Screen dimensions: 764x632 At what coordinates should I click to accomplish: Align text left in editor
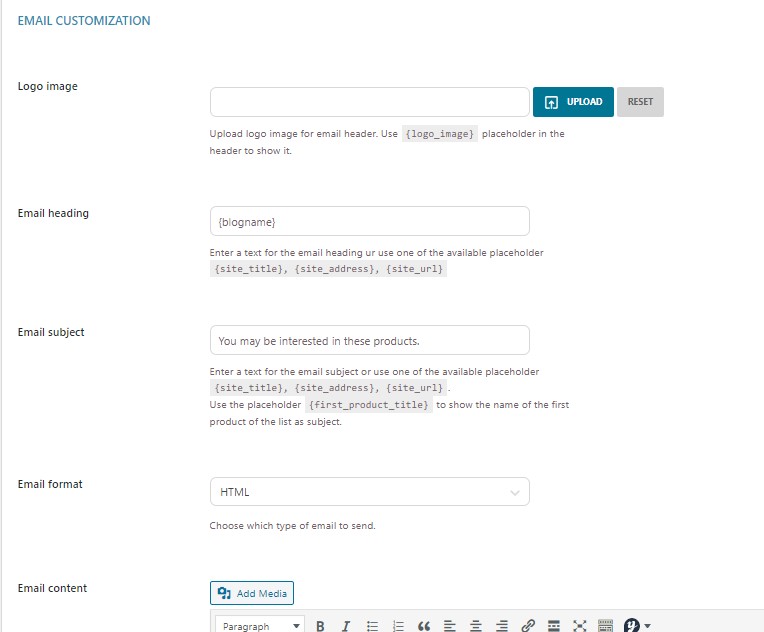(450, 626)
